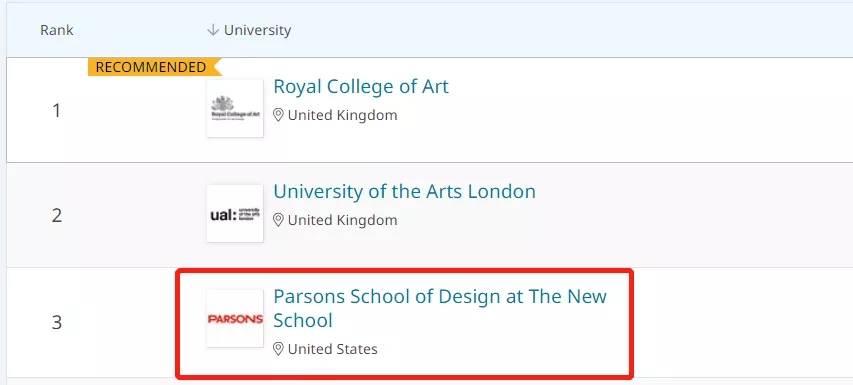
Task: Click the RECOMMENDED badge ribbon
Action: click(x=154, y=67)
